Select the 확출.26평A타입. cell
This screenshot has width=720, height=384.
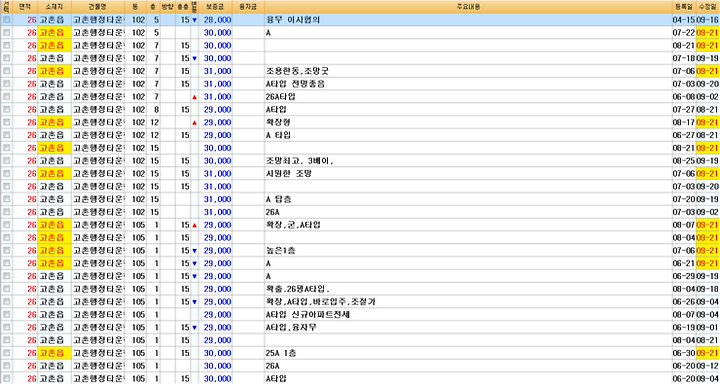tap(468, 289)
